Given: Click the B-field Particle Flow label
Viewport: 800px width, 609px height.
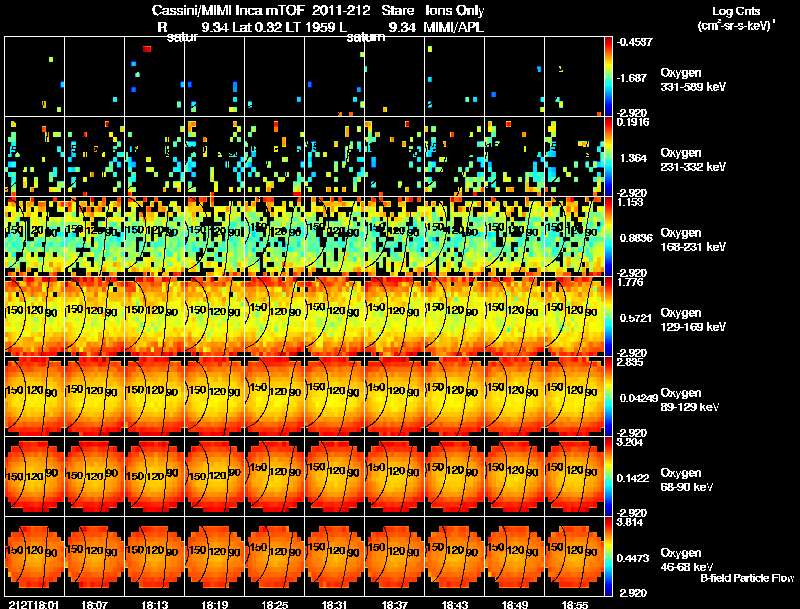Looking at the screenshot, I should point(747,578).
